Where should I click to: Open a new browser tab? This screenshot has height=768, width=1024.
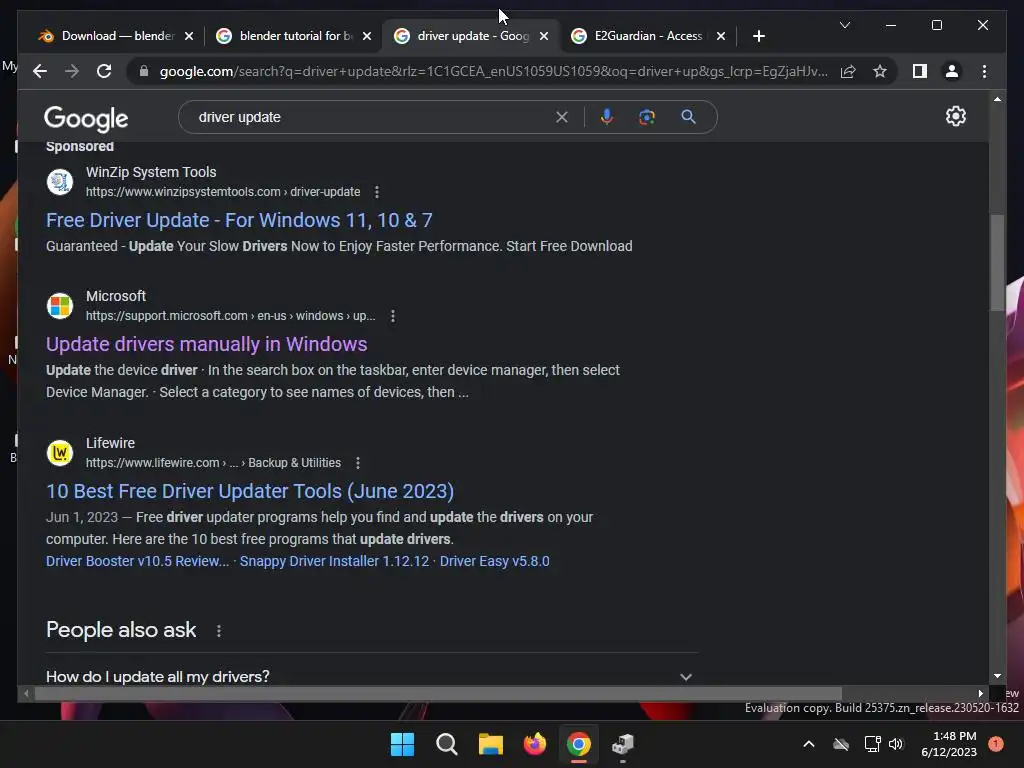[758, 36]
